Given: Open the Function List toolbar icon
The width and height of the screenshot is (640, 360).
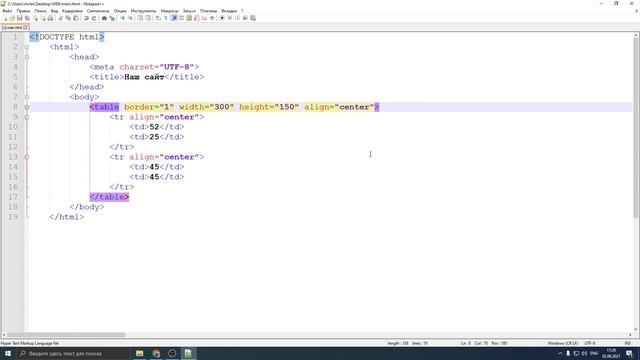Looking at the screenshot, I should click(197, 18).
